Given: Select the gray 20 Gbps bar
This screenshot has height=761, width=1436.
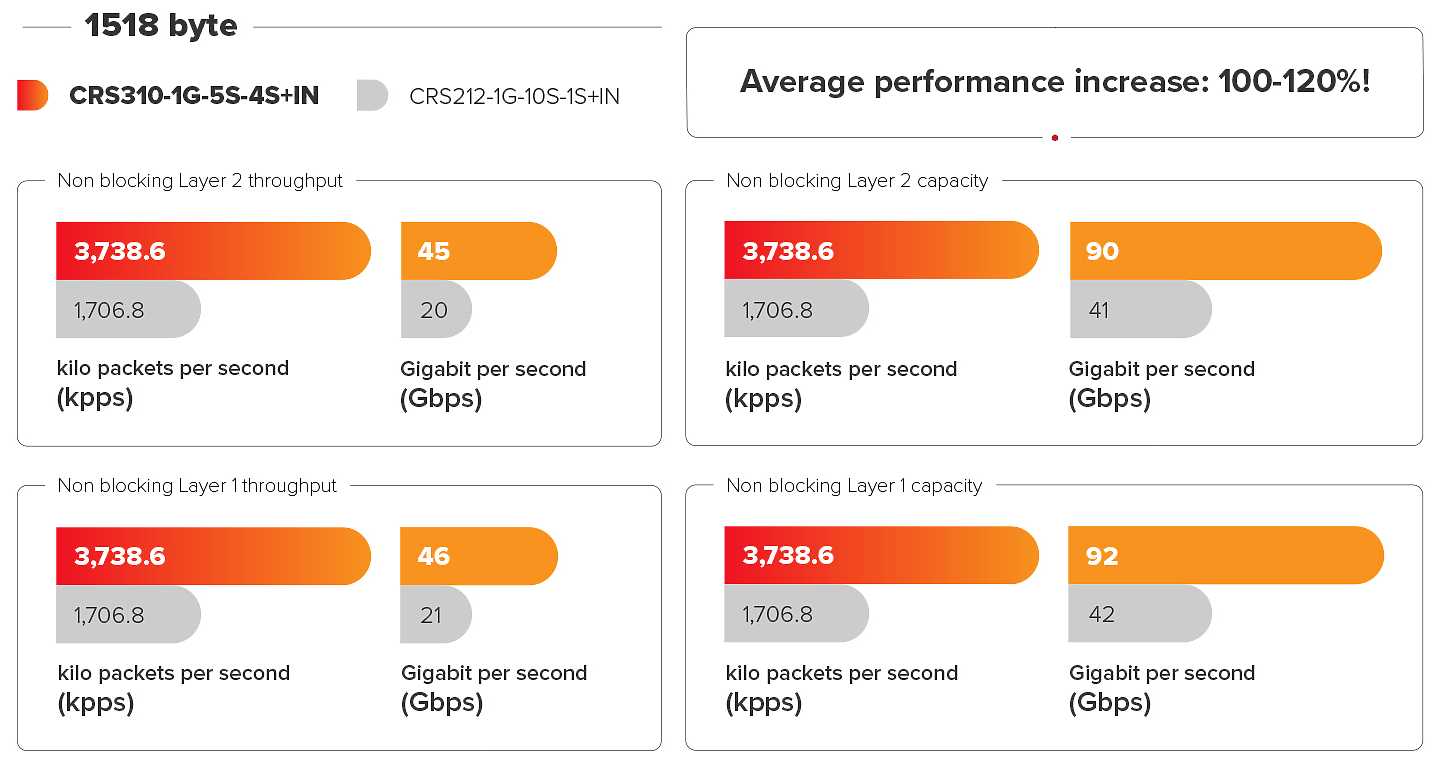Looking at the screenshot, I should (x=436, y=310).
